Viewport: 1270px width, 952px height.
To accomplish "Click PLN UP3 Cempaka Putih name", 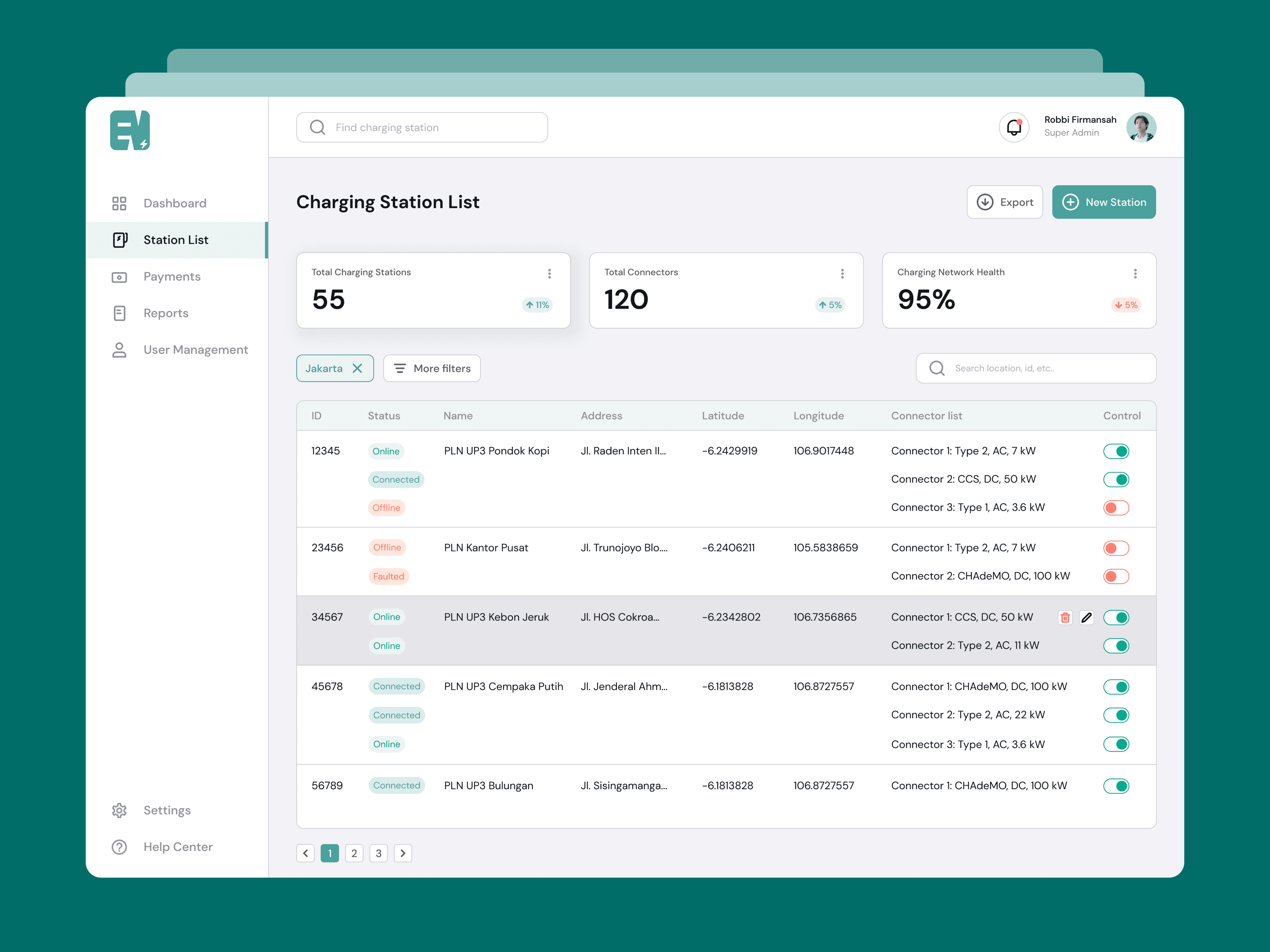I will [x=503, y=687].
